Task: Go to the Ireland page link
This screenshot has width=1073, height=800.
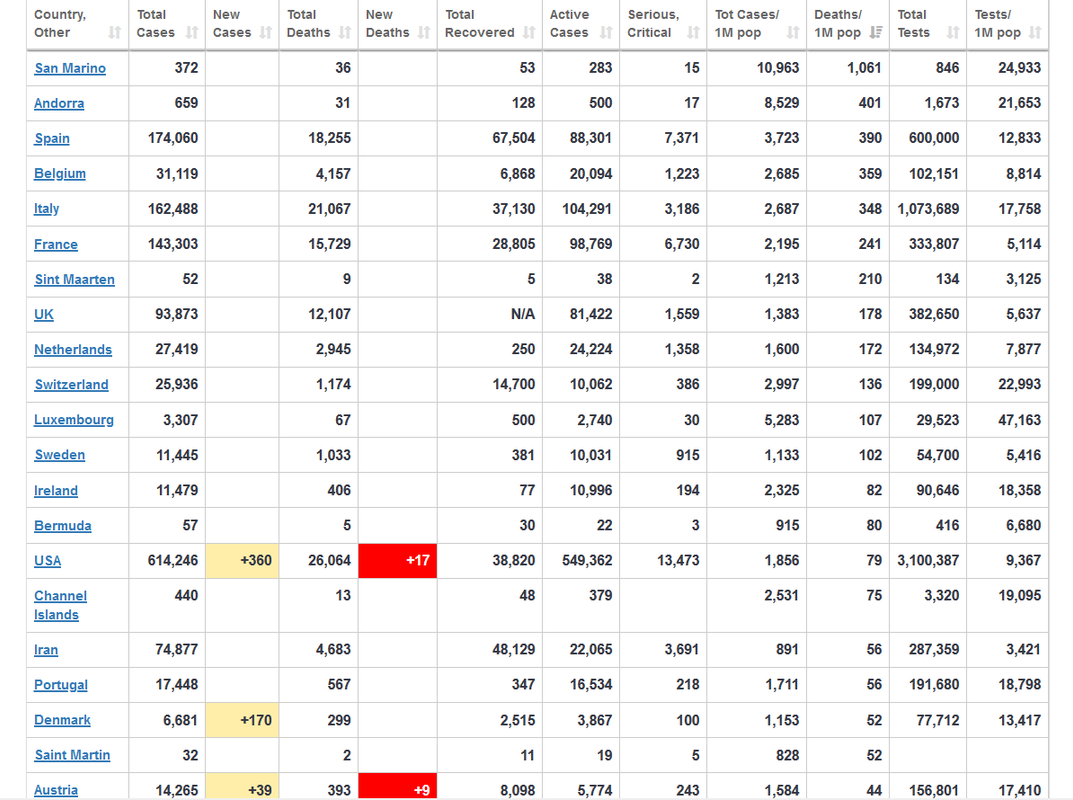Action: [x=56, y=491]
